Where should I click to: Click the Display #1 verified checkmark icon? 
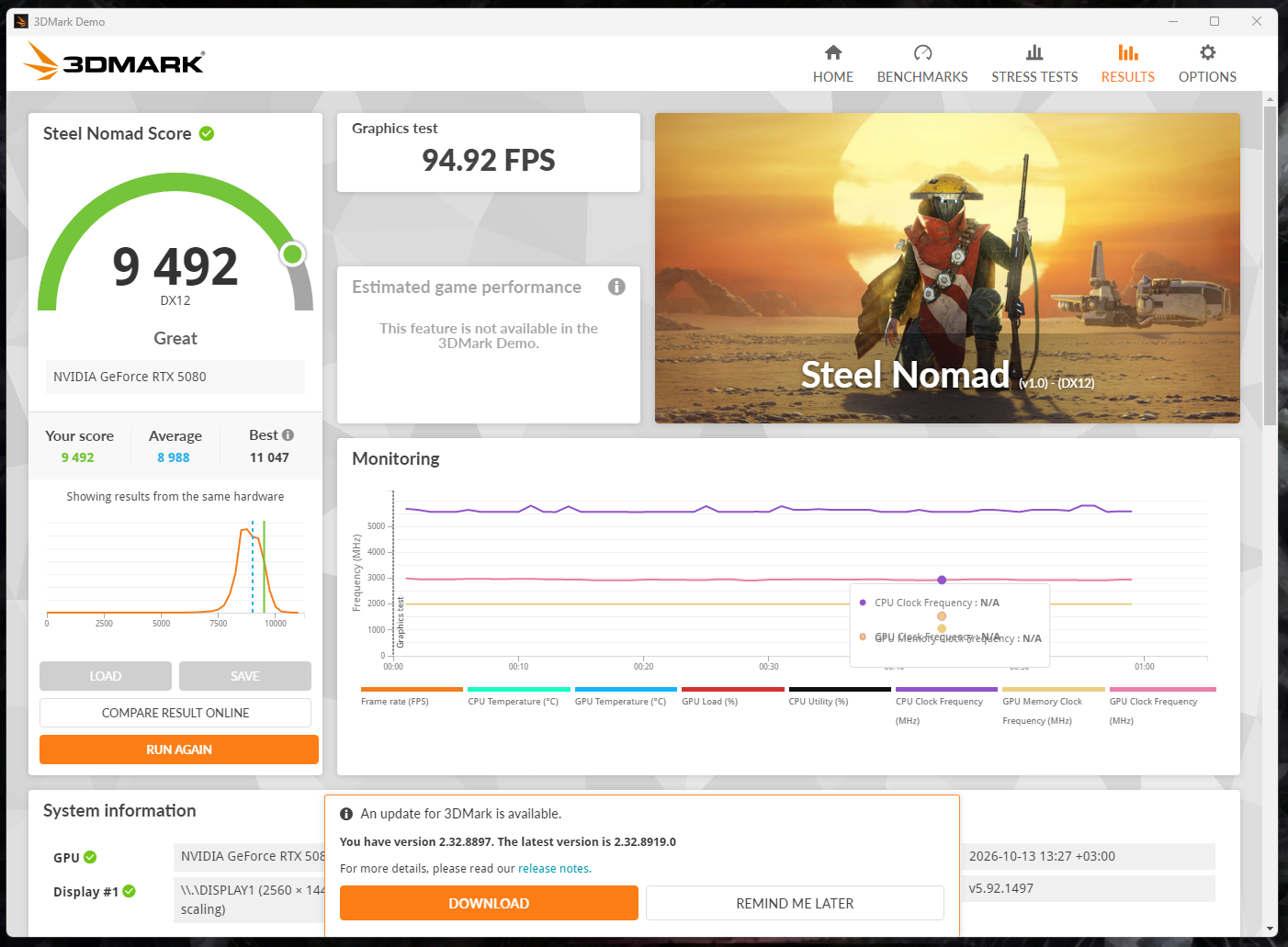tap(129, 891)
